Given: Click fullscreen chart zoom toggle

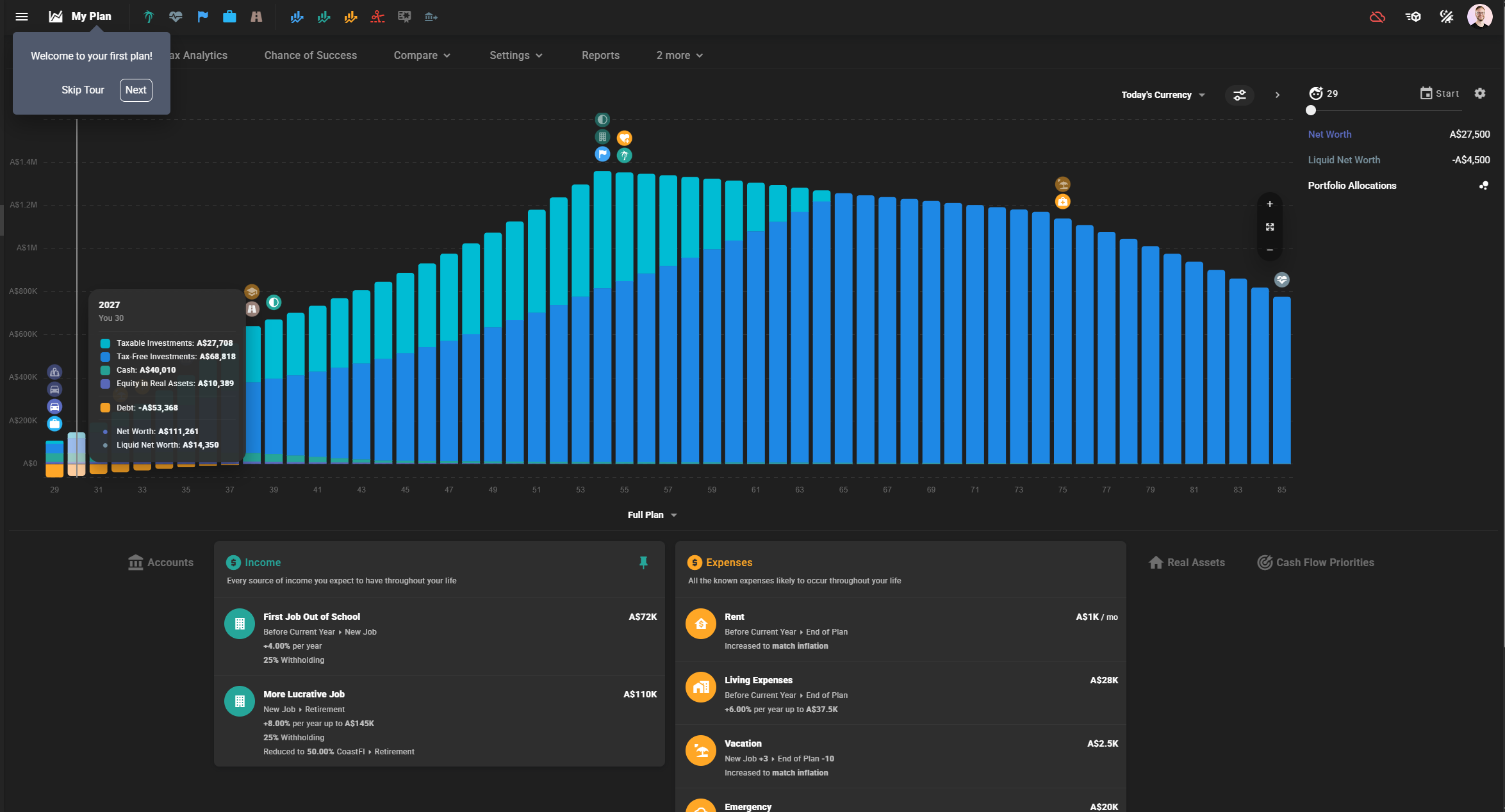Looking at the screenshot, I should click(1270, 227).
